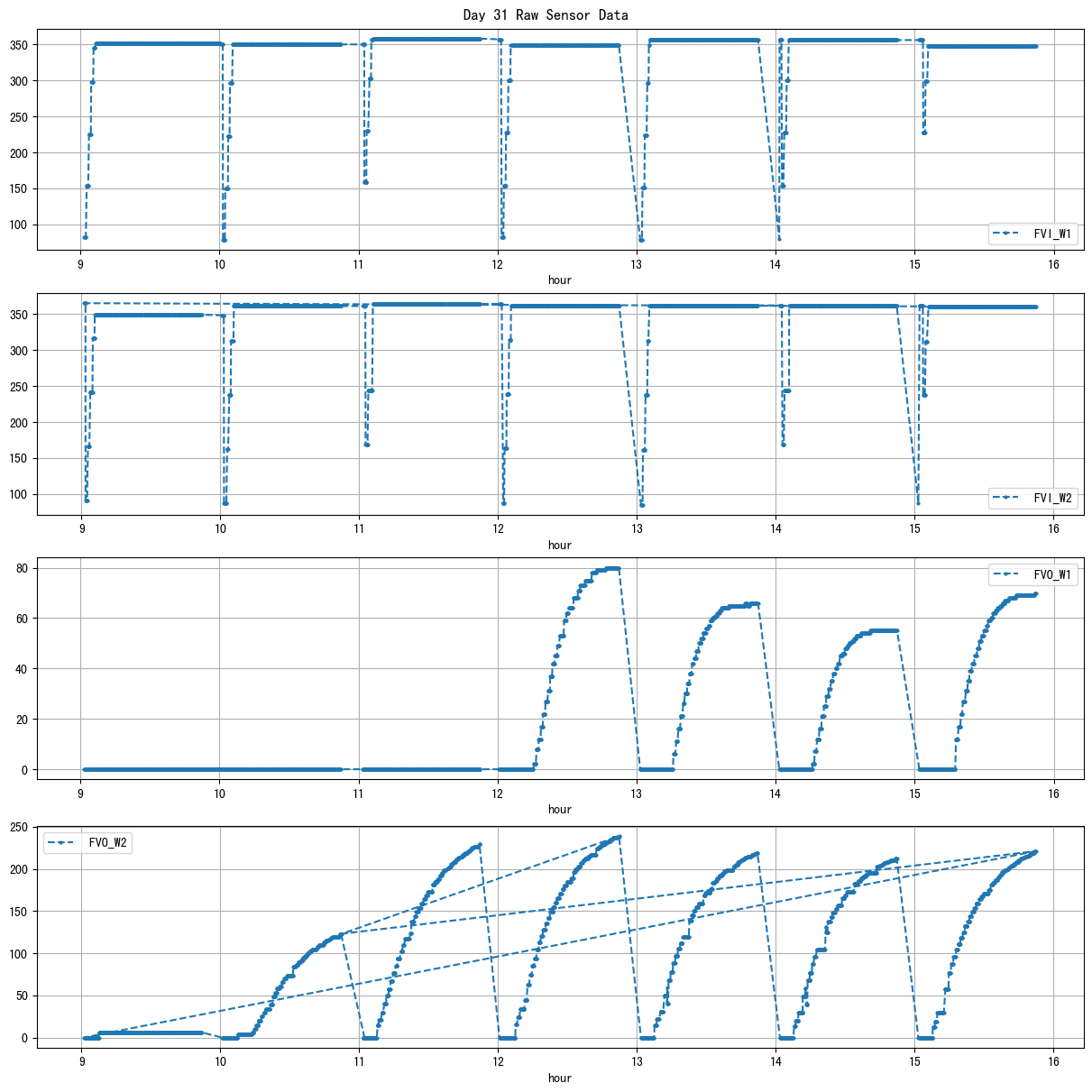
Task: Click the 250 y-axis tick of FVO_W2 plot
Action: (20, 827)
